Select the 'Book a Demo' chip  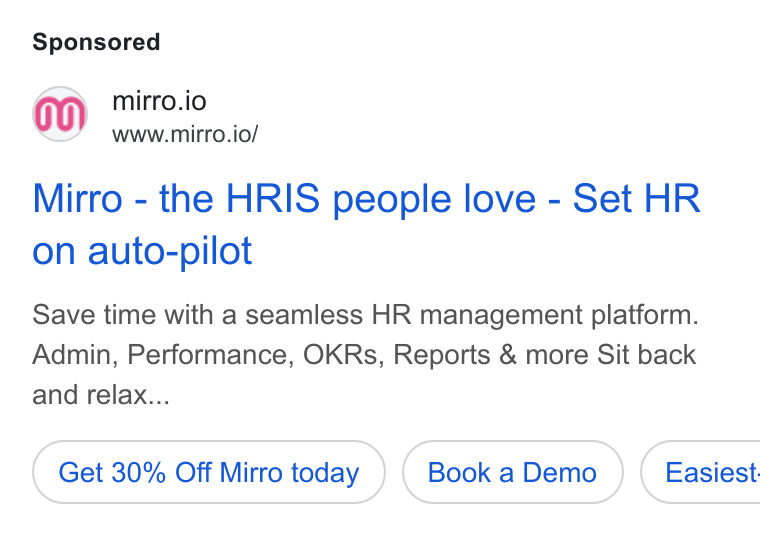(512, 472)
